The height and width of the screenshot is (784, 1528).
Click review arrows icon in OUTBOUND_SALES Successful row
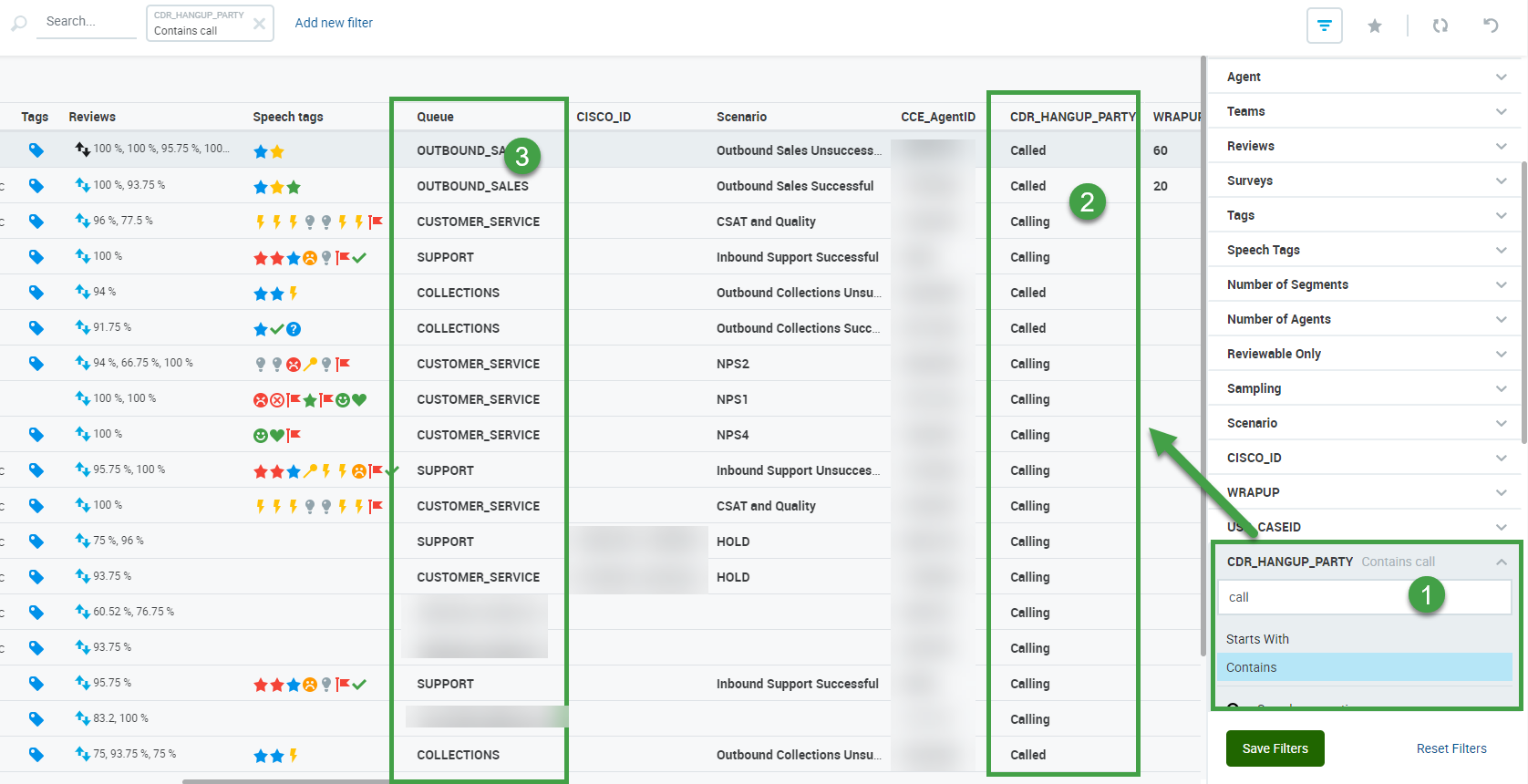click(x=82, y=185)
